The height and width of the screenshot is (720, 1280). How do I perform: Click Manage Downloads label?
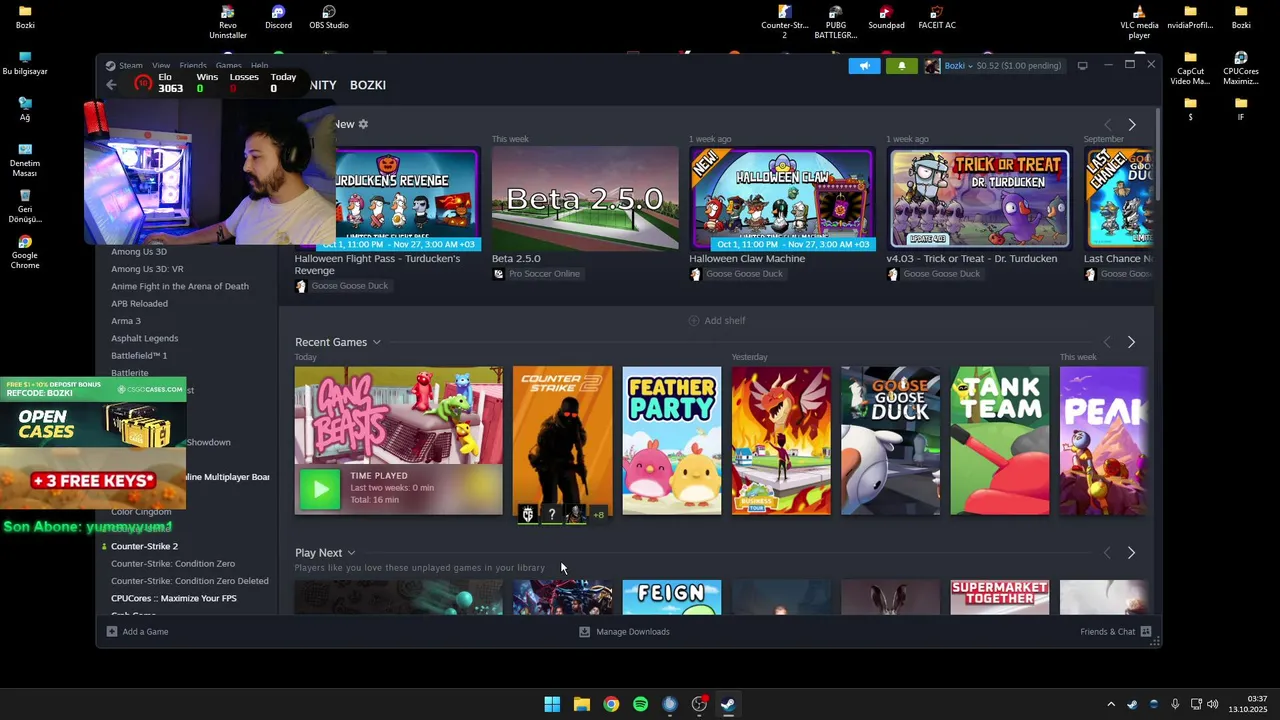point(633,632)
